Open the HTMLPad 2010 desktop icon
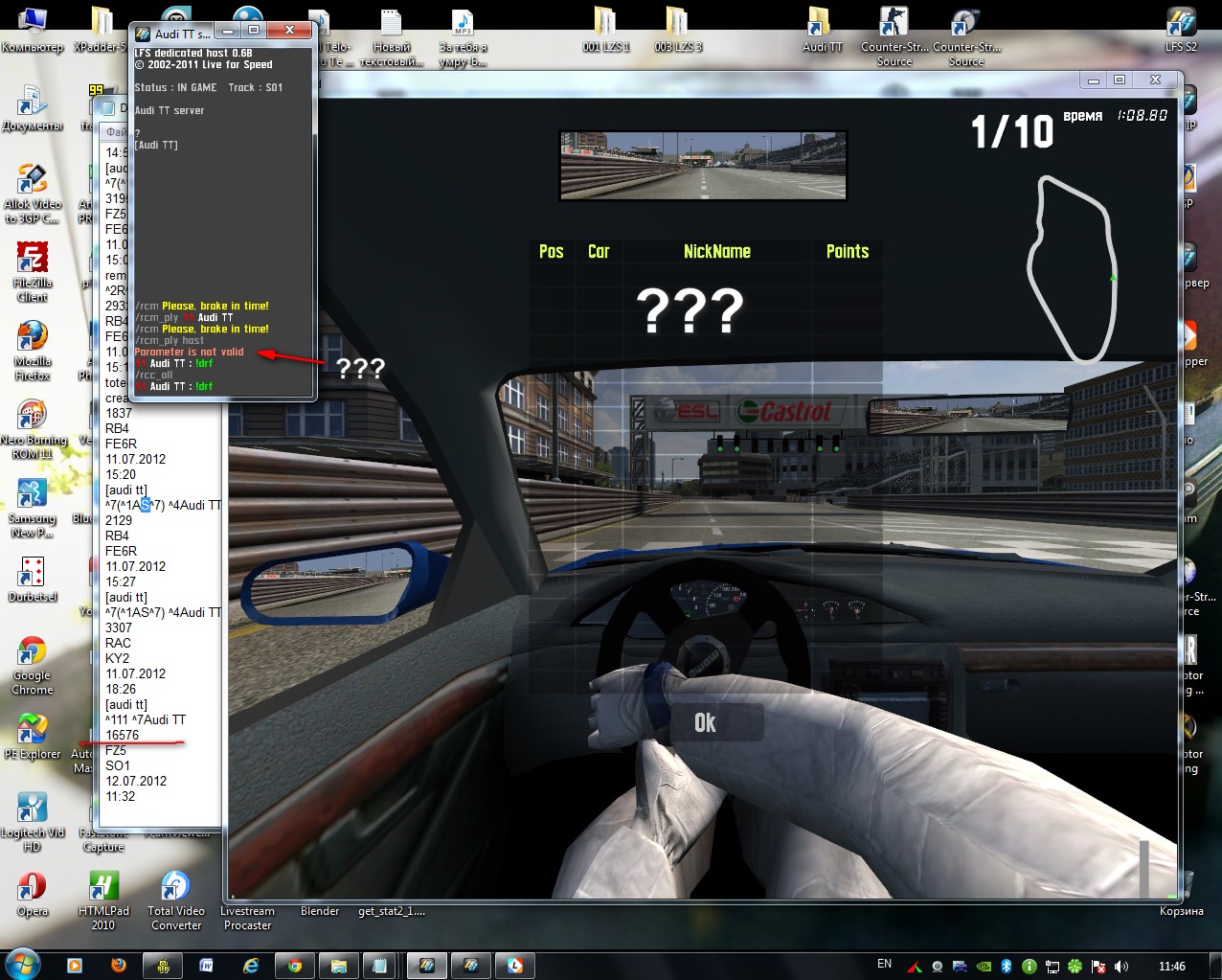The image size is (1222, 980). [x=103, y=901]
